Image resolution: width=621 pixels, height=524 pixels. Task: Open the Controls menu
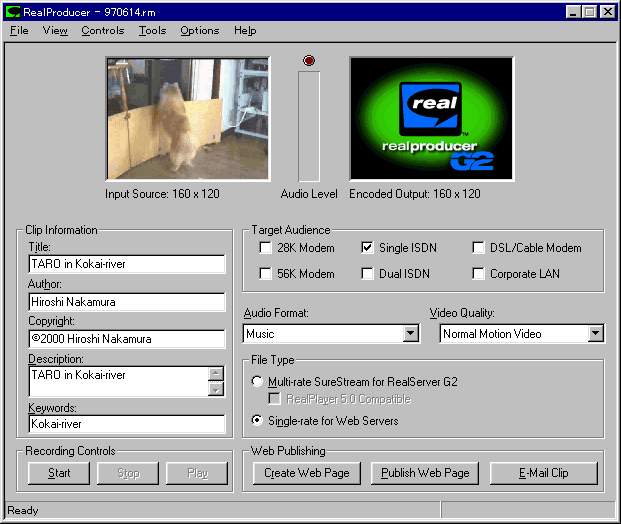[103, 30]
